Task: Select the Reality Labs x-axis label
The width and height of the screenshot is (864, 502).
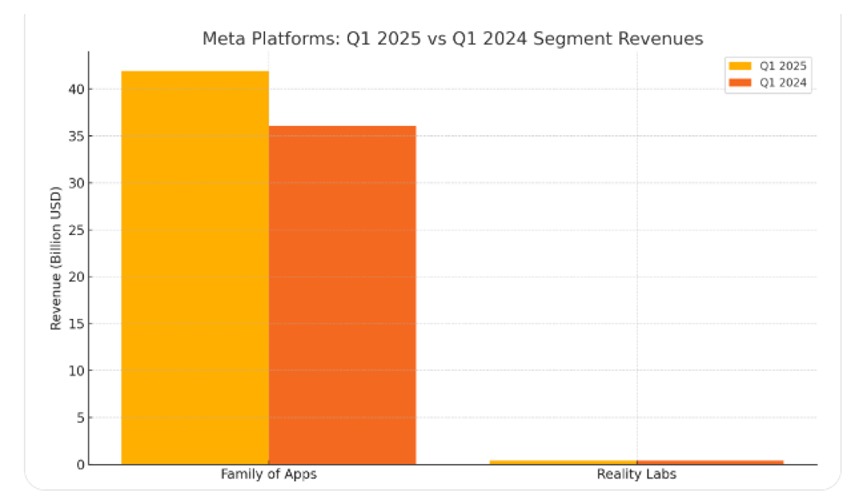Action: click(x=636, y=474)
